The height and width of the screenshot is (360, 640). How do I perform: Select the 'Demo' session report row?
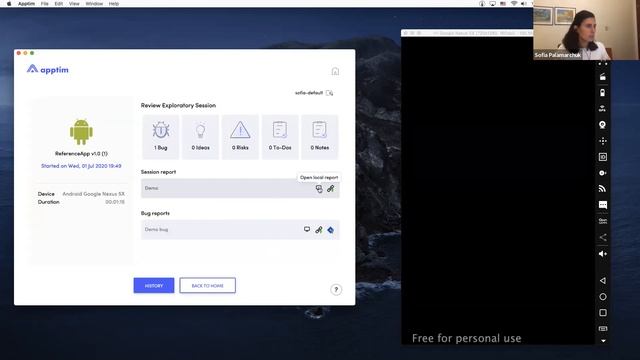point(240,189)
